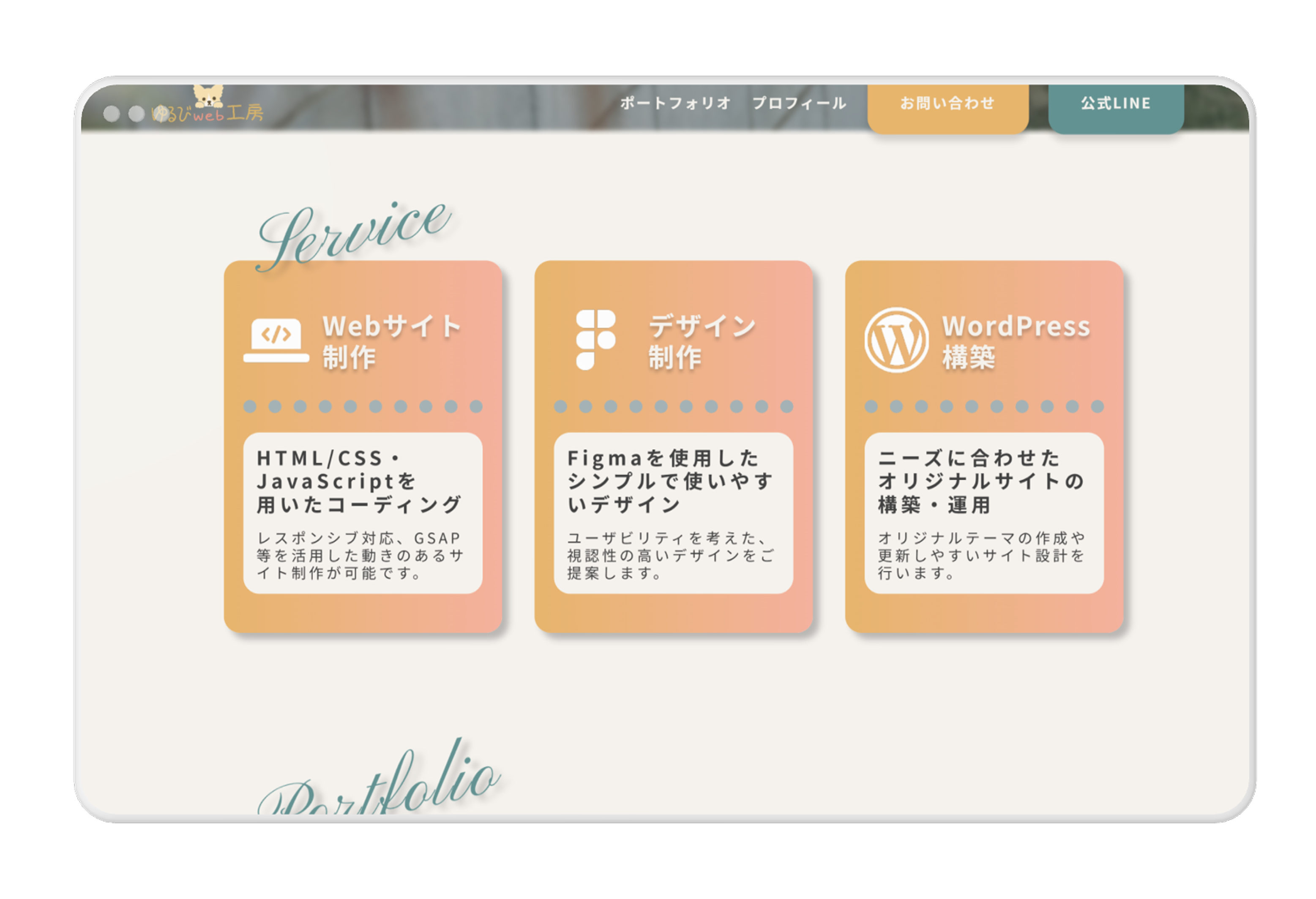Select the Webサイト制作 card title
Screen dimensions: 1316x899
click(391, 341)
